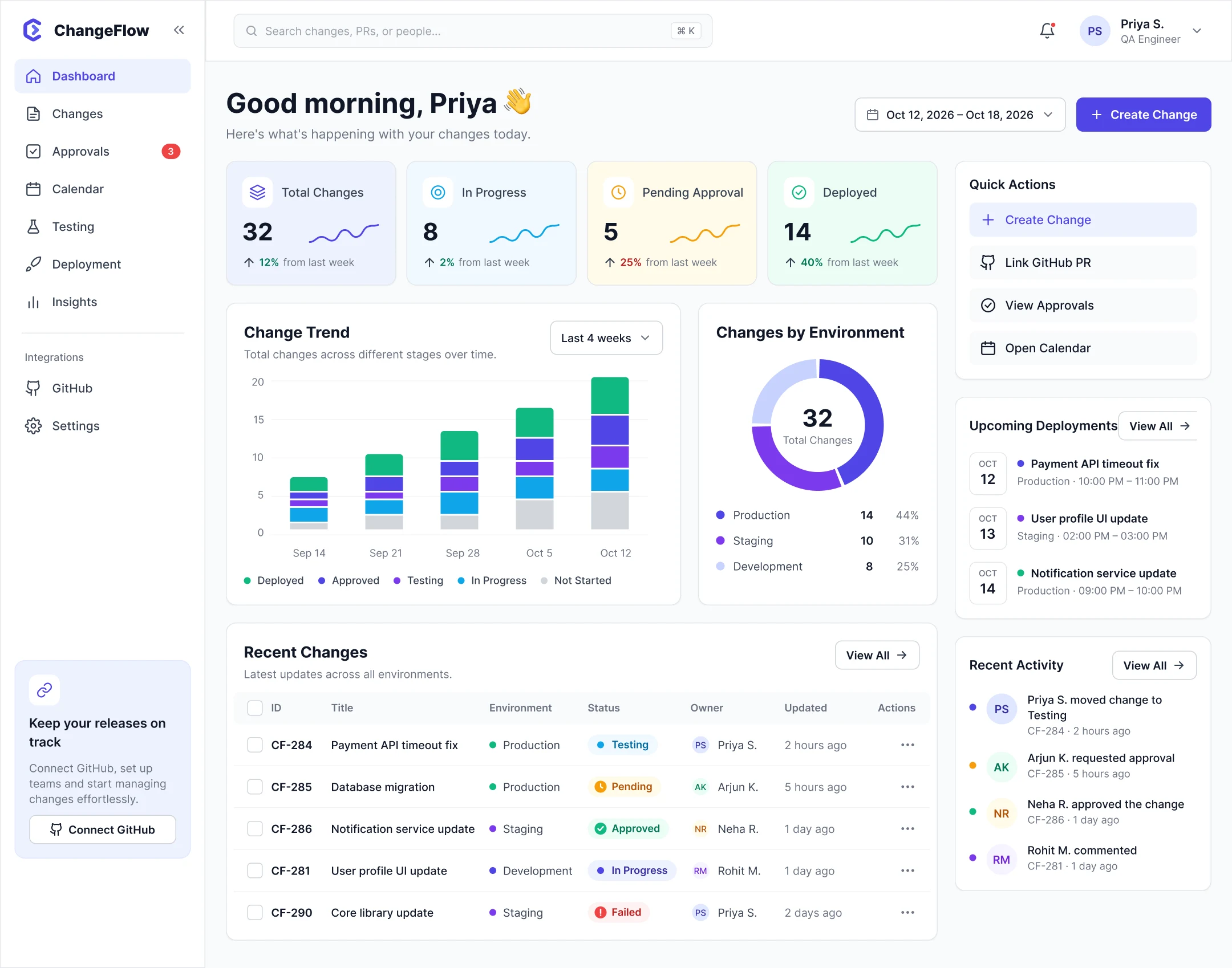Expand the user profile chevron next to Priya S.
Screen dimensions: 1232x968
coord(1197,31)
